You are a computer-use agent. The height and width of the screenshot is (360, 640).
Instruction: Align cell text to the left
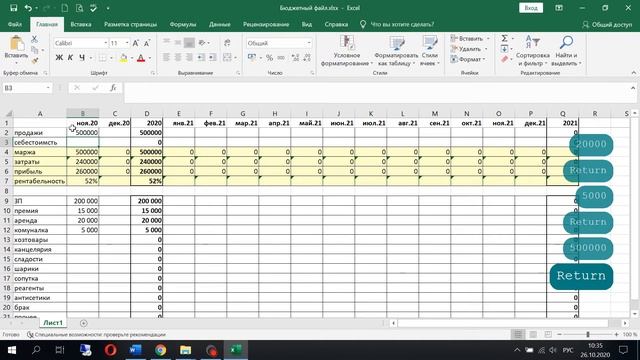tap(166, 58)
